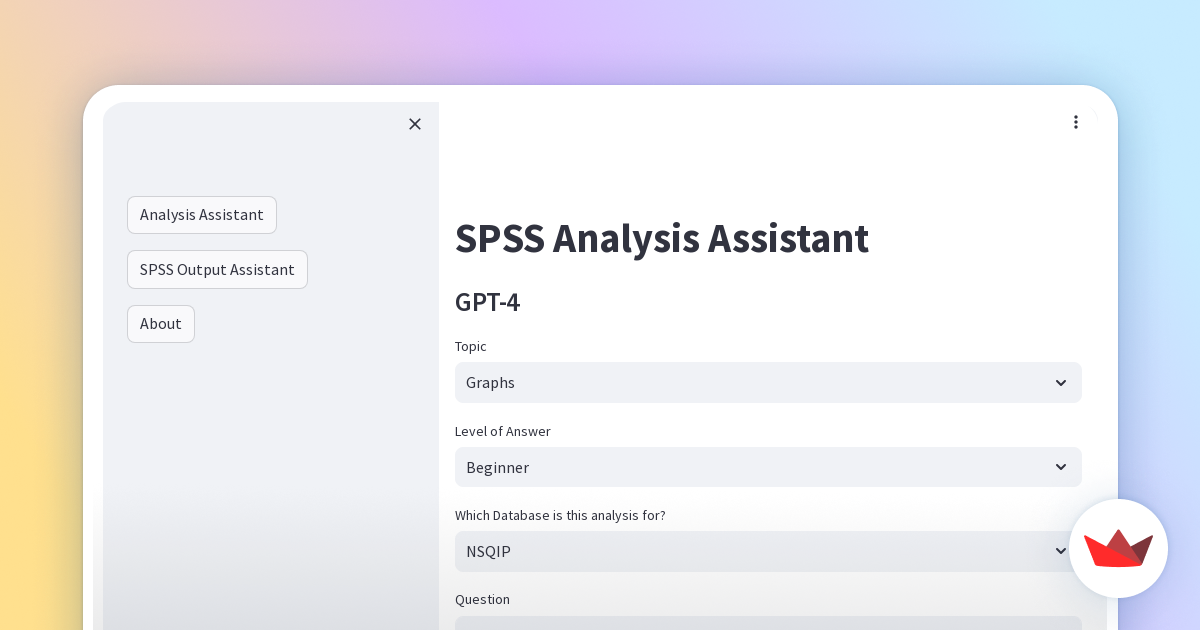
Task: Click the chevron on the Level of Answer selector
Action: coord(1061,467)
